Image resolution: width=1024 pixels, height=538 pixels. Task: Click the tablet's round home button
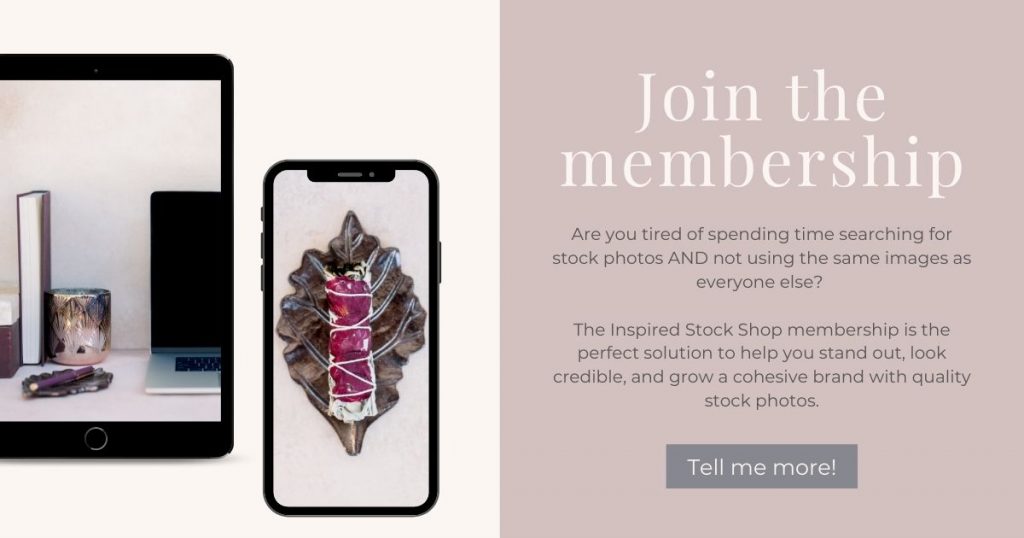(x=95, y=439)
